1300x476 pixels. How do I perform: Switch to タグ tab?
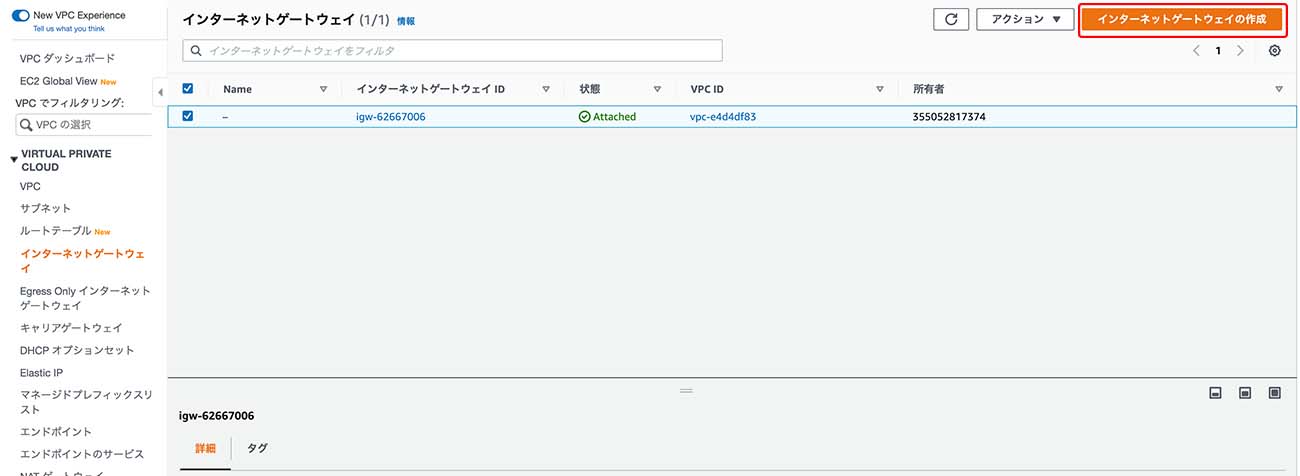(x=257, y=448)
